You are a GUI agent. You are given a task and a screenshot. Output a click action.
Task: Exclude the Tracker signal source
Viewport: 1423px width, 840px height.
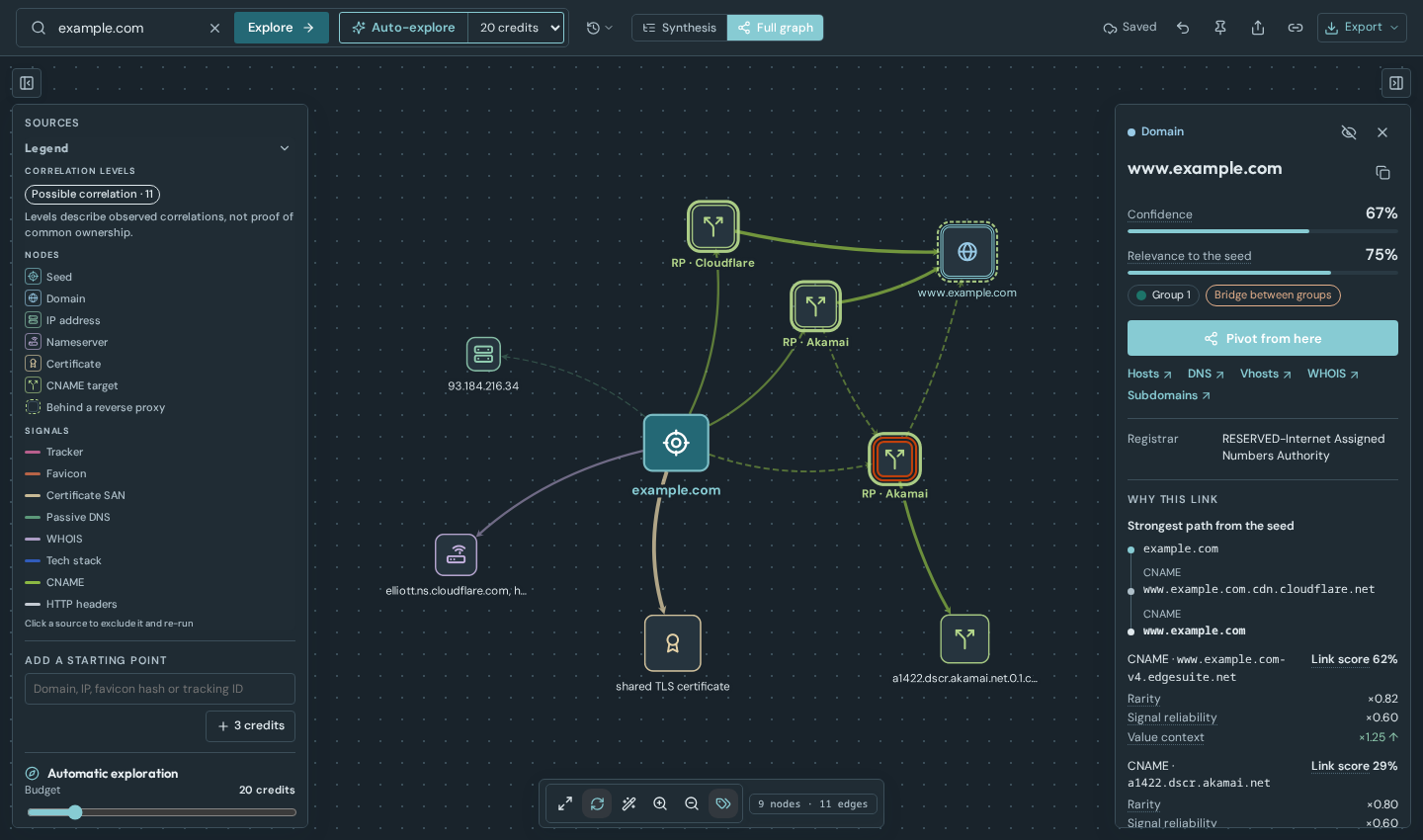55,452
